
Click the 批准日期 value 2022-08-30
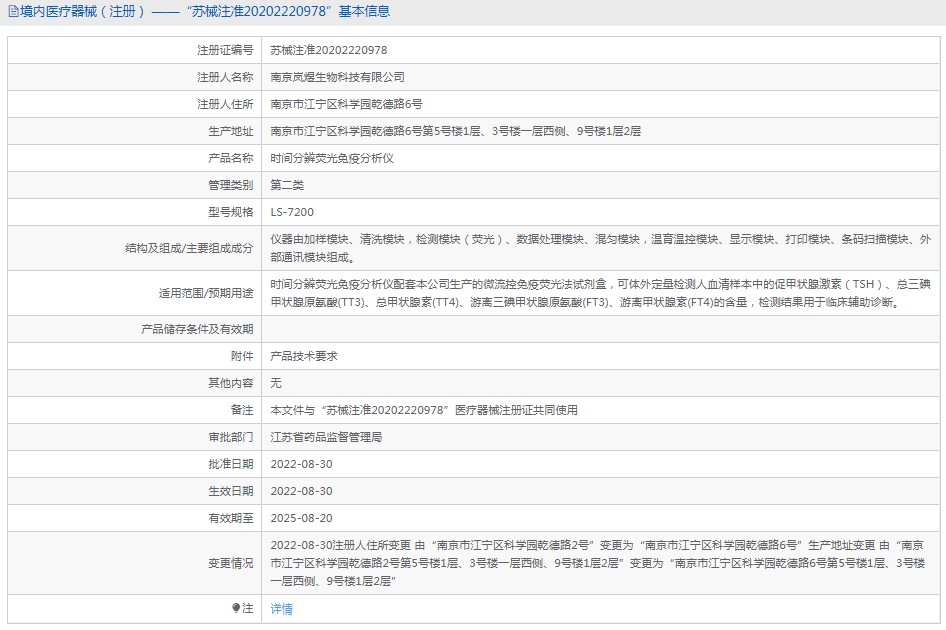pyautogui.click(x=301, y=464)
